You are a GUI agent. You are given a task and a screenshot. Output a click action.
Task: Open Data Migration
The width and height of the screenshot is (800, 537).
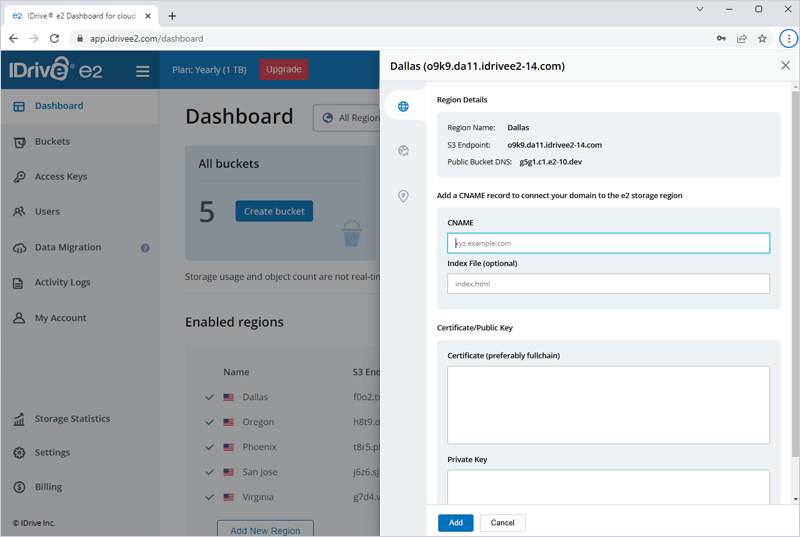(x=68, y=247)
